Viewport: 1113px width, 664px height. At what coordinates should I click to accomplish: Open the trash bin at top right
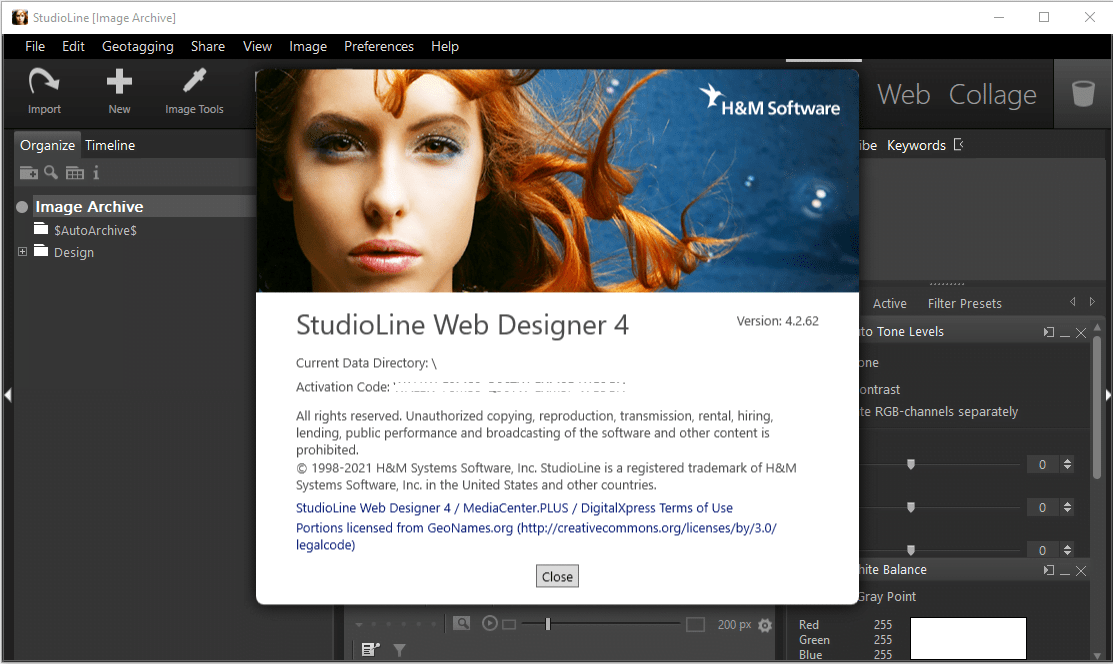[1083, 92]
